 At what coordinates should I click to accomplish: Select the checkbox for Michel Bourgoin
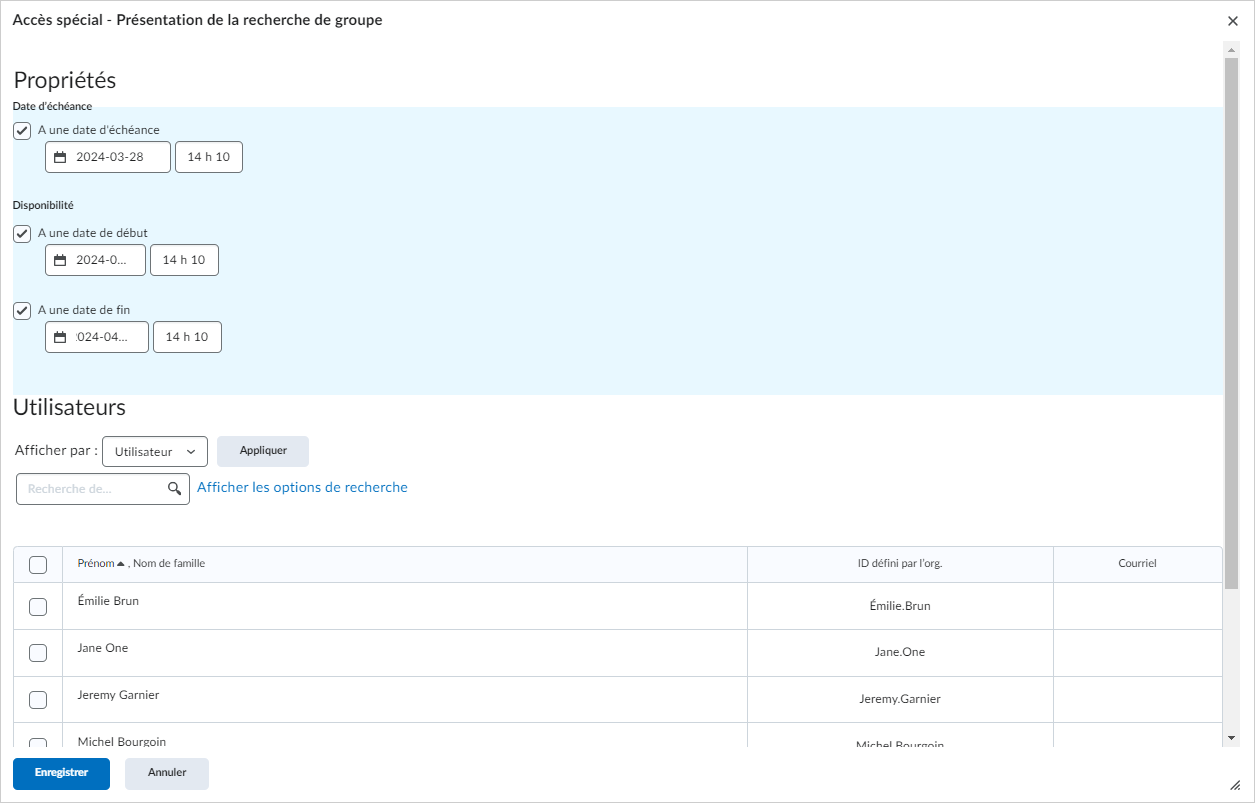(38, 743)
